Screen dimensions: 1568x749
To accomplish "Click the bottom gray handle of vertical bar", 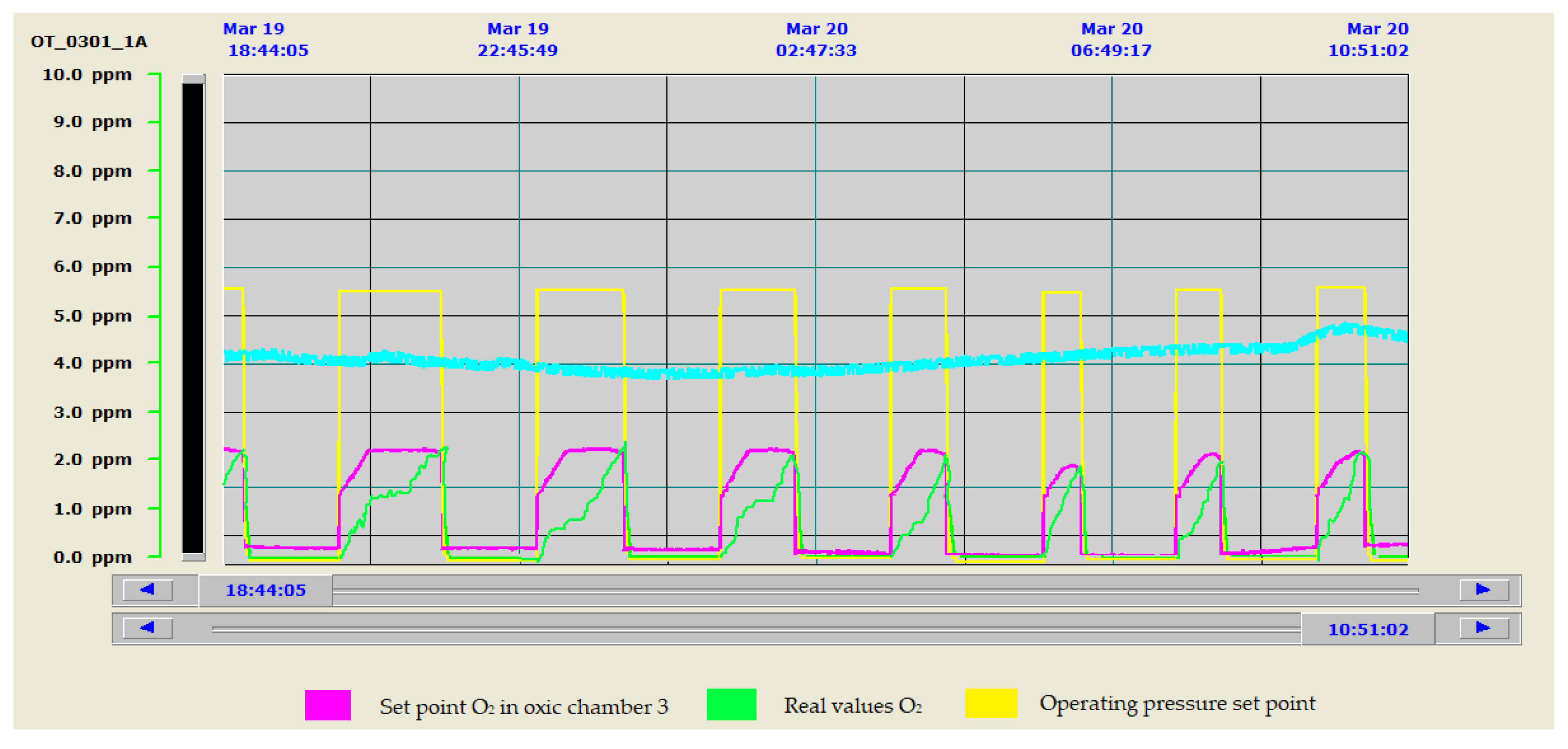I will coord(193,557).
